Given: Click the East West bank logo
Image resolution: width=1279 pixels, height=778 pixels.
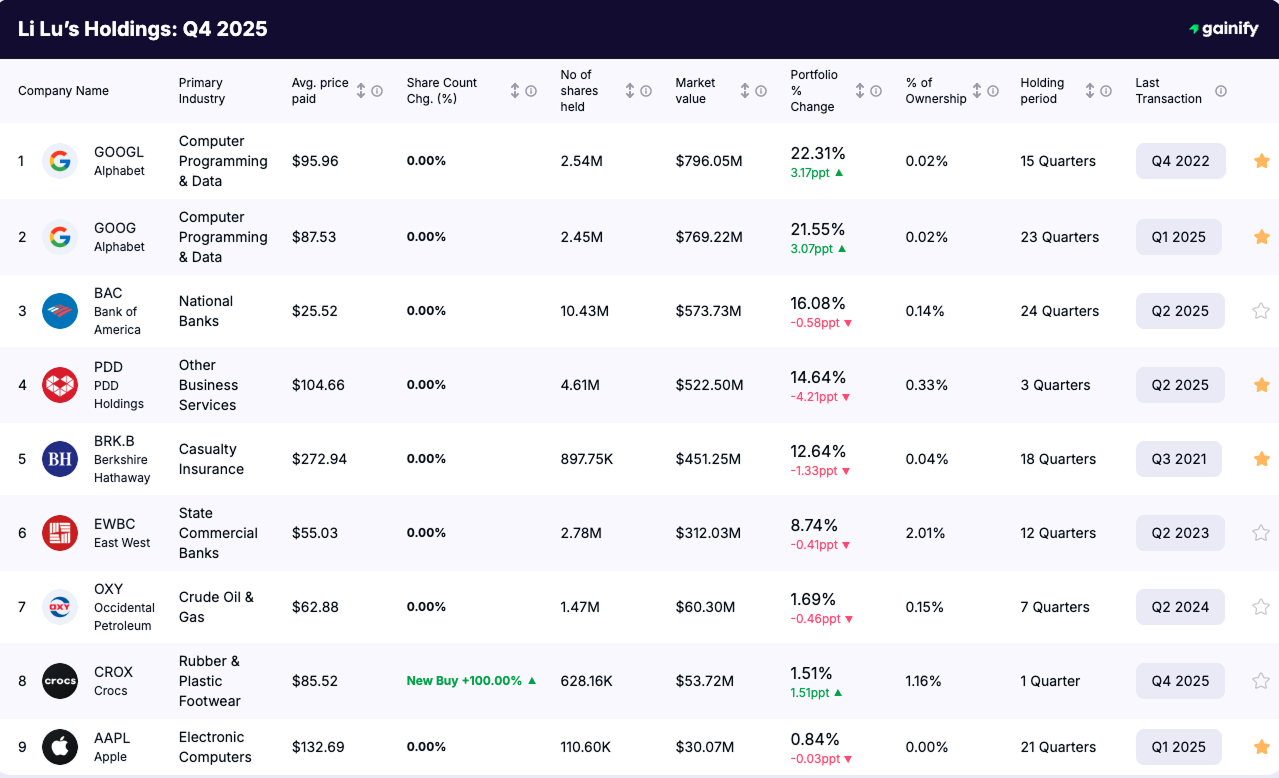Looking at the screenshot, I should (x=59, y=532).
